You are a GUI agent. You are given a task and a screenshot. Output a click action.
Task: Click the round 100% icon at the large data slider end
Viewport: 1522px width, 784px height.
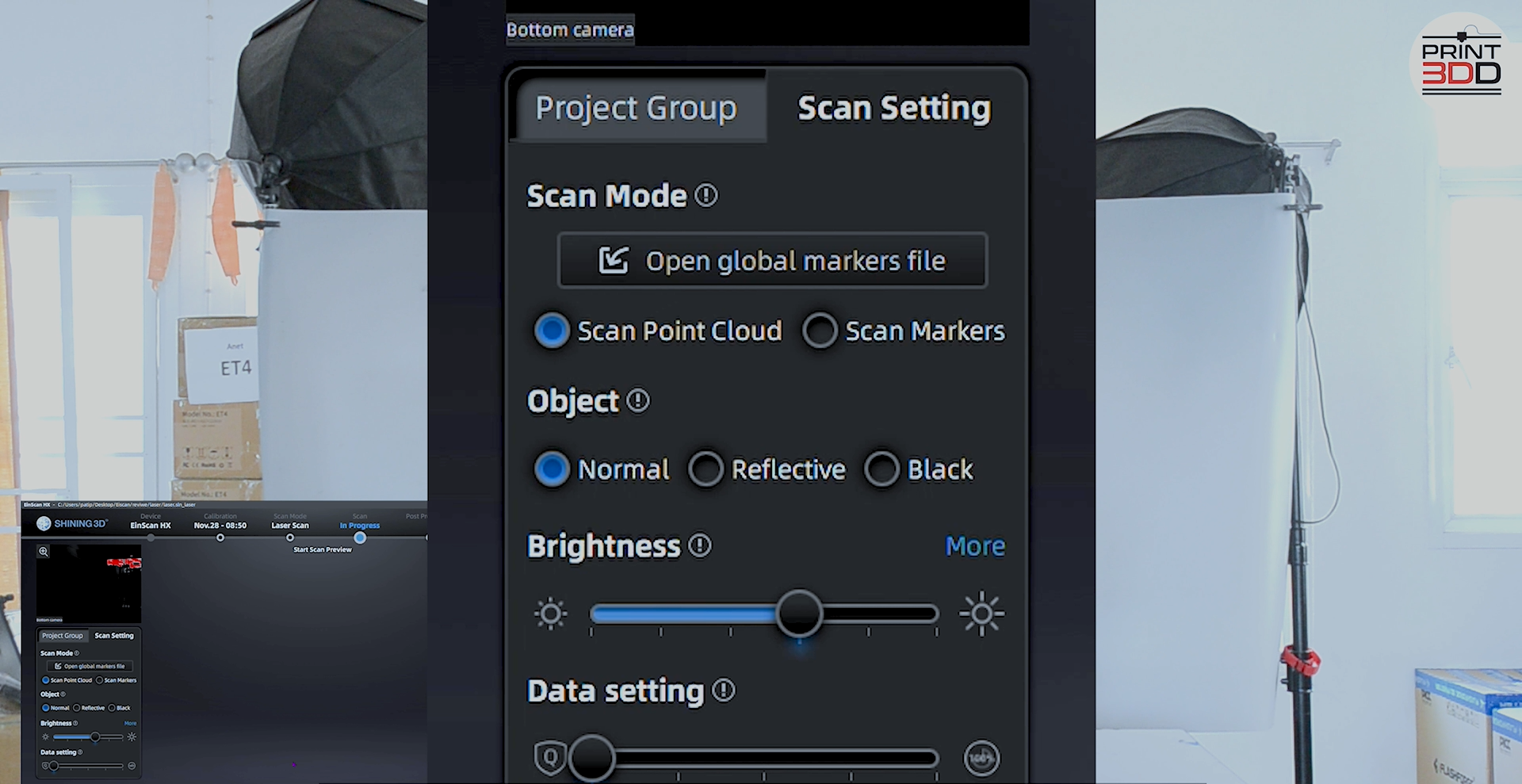[x=981, y=759]
